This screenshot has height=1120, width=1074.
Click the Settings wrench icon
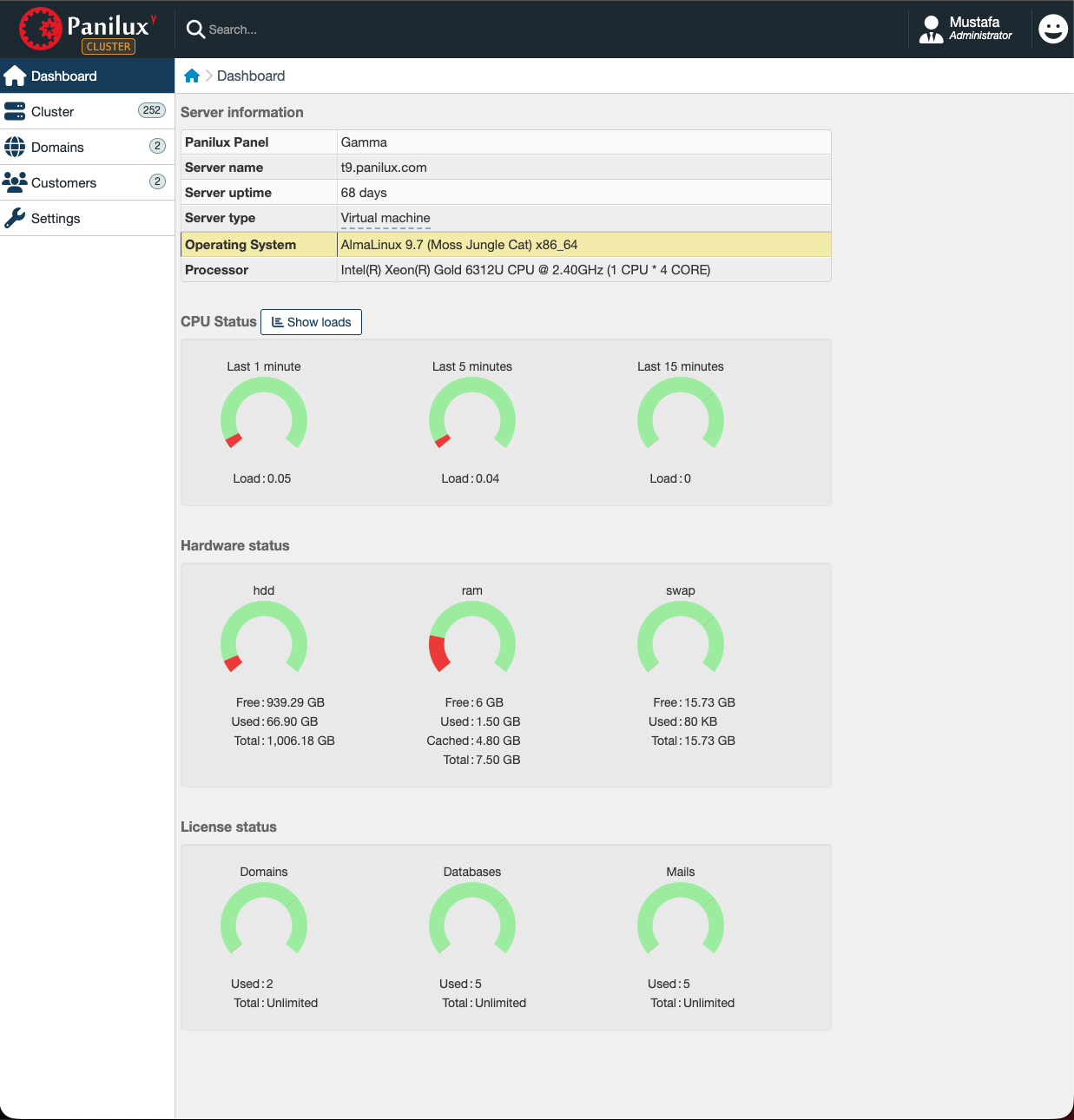pos(15,219)
